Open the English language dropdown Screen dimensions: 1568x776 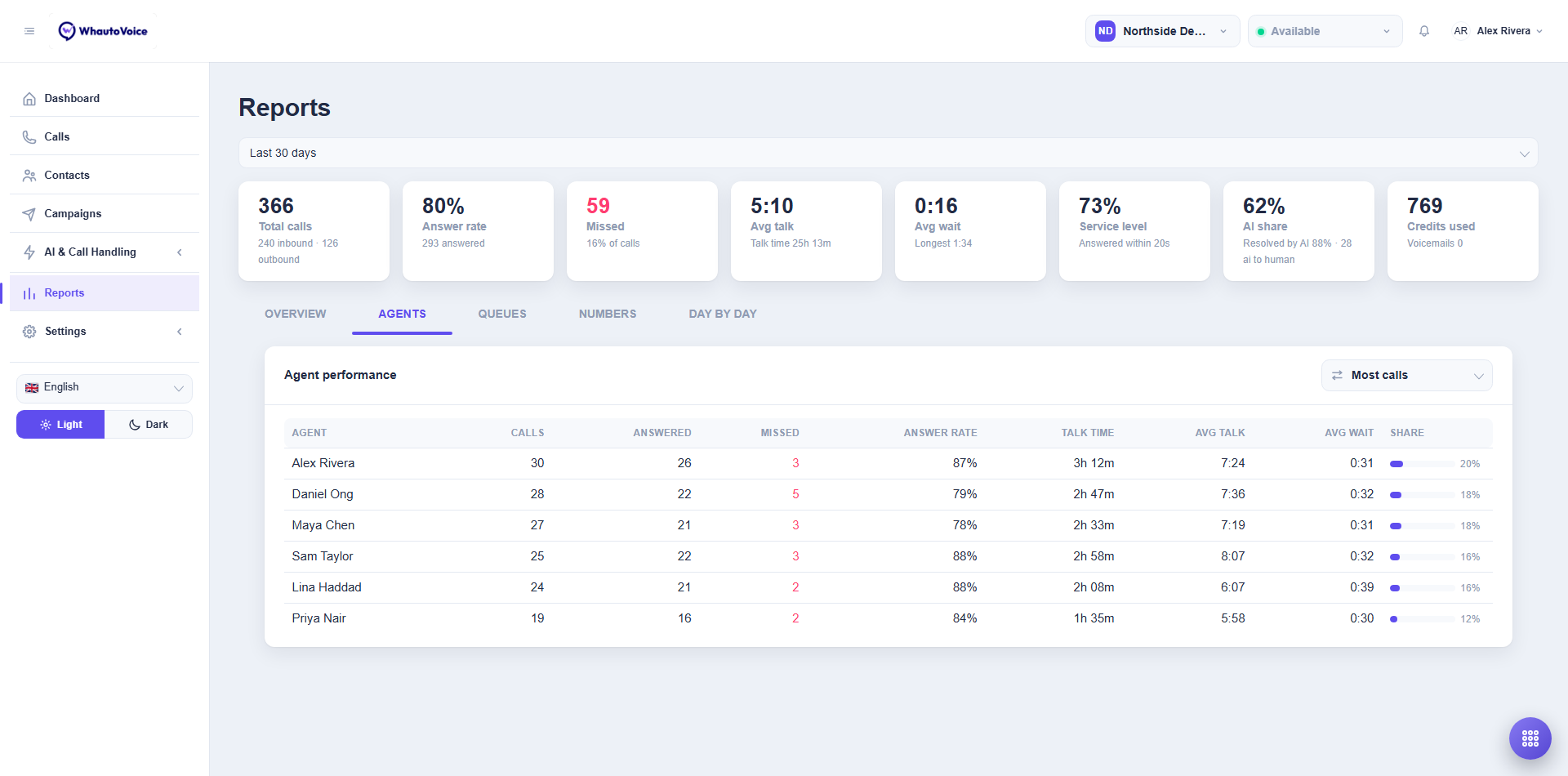pos(105,388)
